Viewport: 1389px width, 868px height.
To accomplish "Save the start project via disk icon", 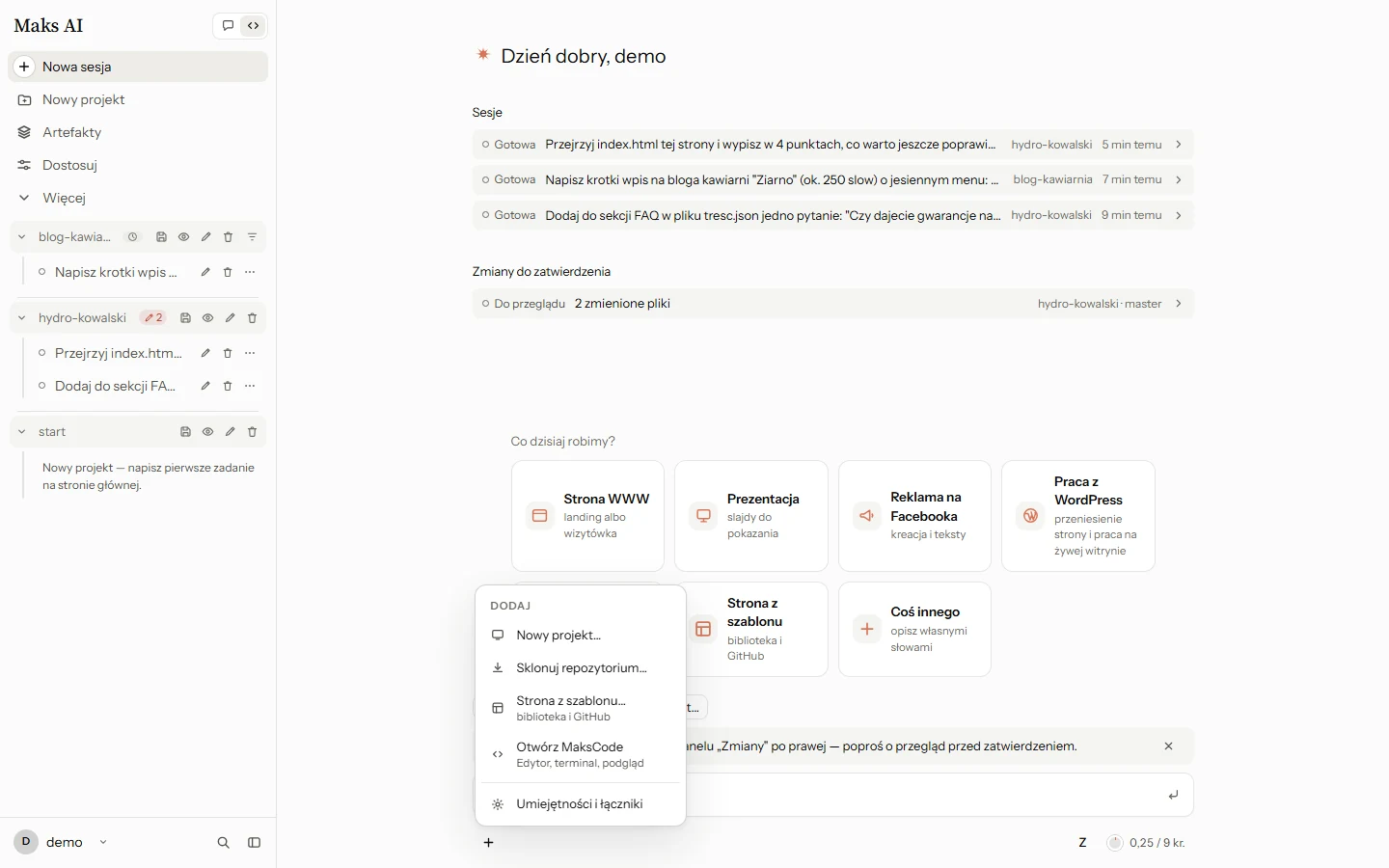I will coord(185,432).
